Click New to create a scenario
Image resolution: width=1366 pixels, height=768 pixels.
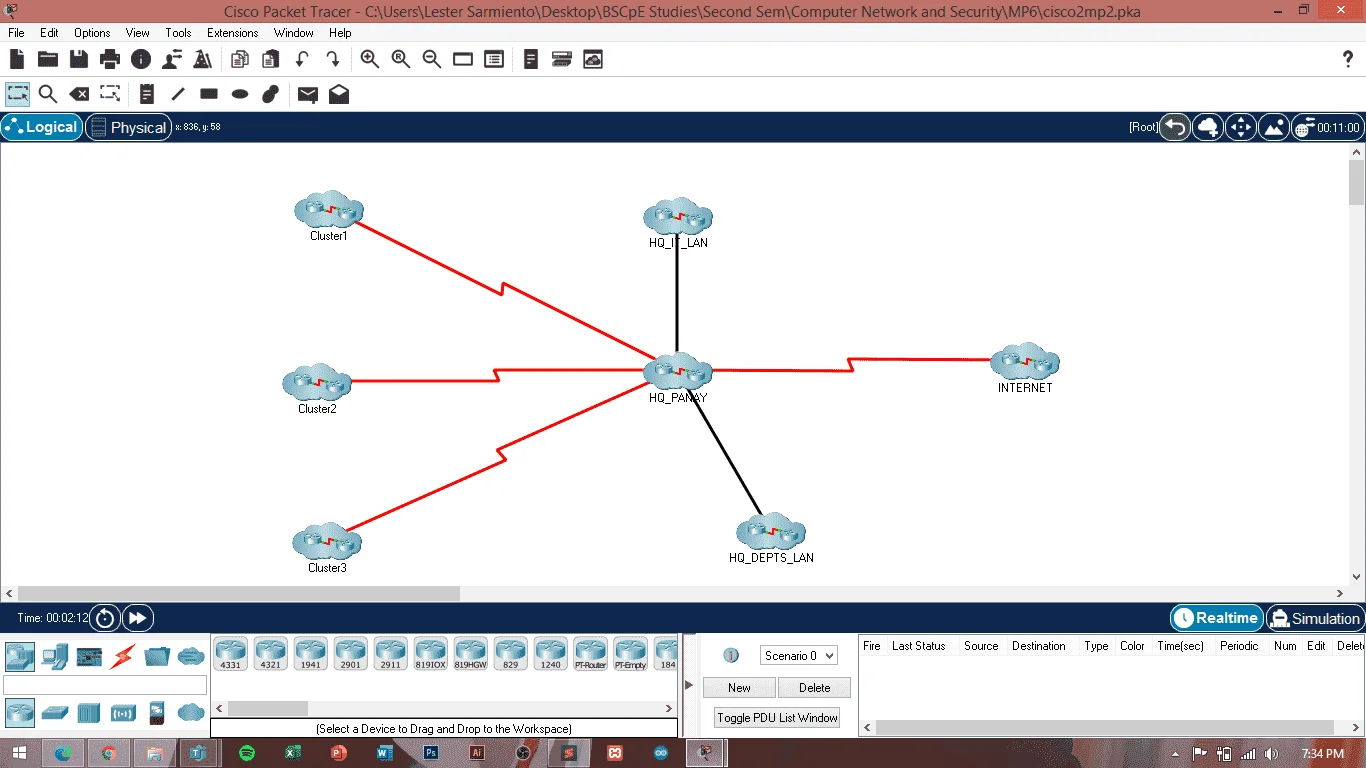point(739,687)
